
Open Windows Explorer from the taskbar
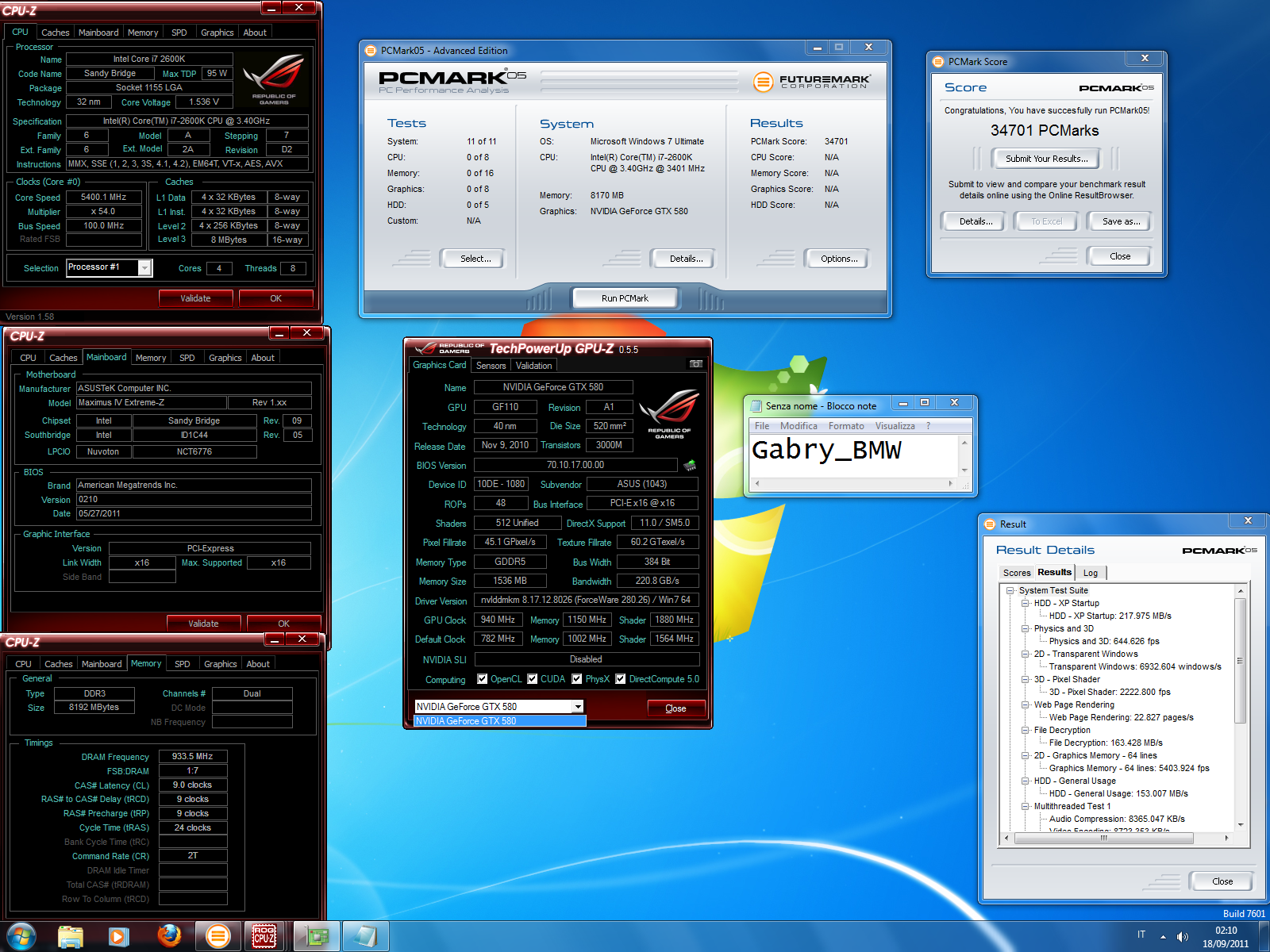[x=71, y=937]
